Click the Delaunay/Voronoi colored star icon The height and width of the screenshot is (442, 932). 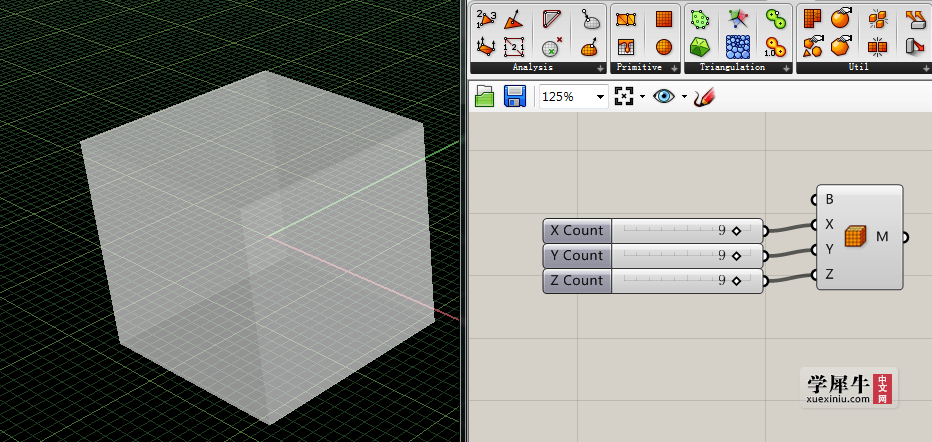(738, 20)
